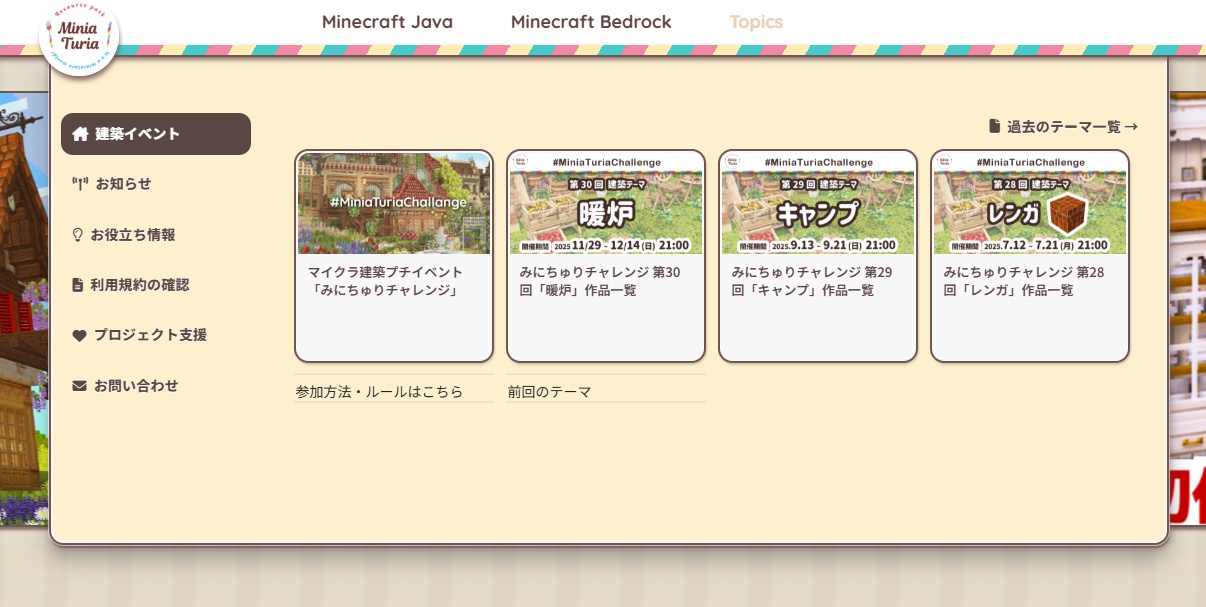This screenshot has height=607, width=1206.
Task: Select the Topics navigation item
Action: (756, 22)
